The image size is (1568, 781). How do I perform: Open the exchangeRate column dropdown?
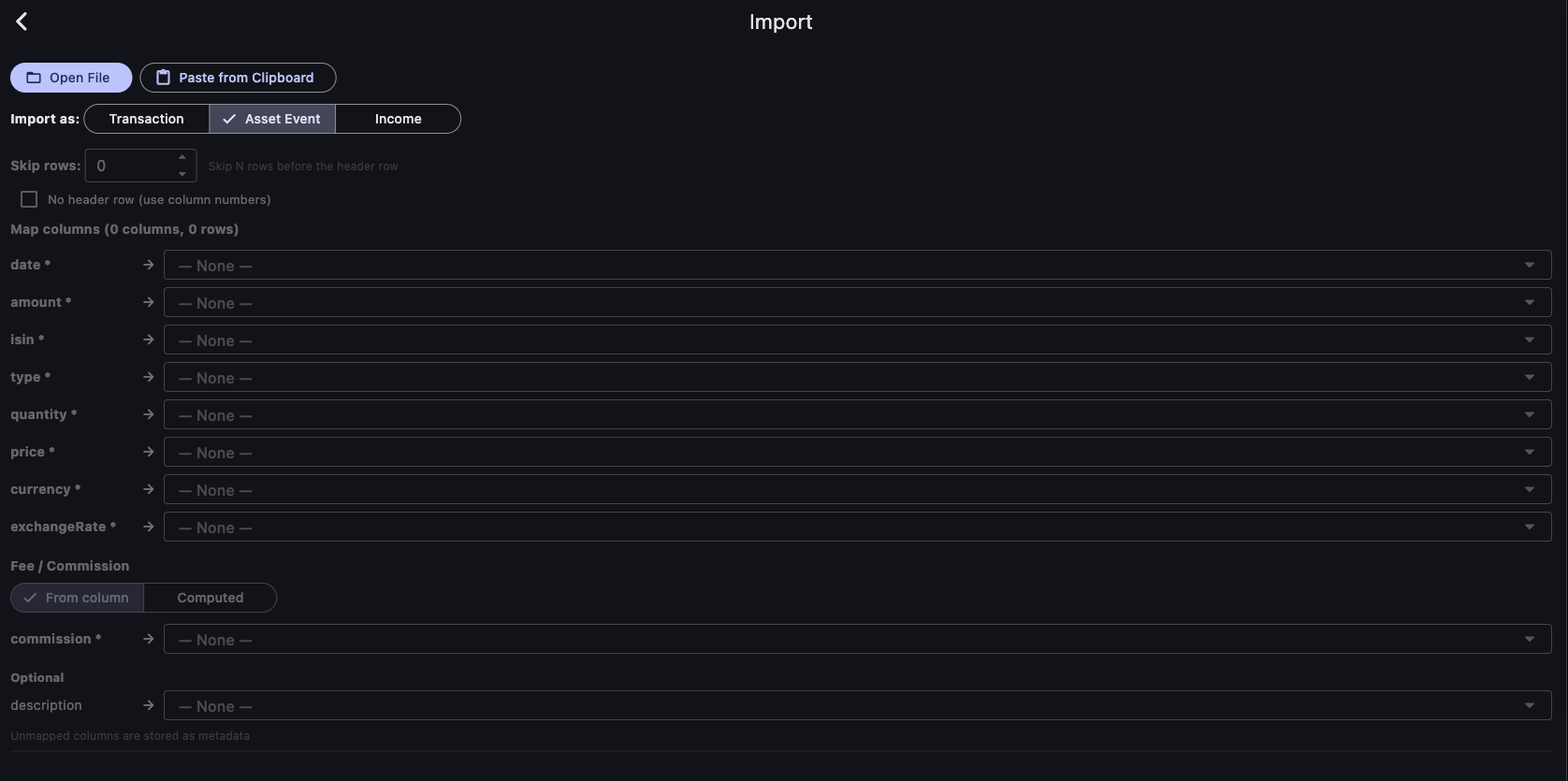857,527
